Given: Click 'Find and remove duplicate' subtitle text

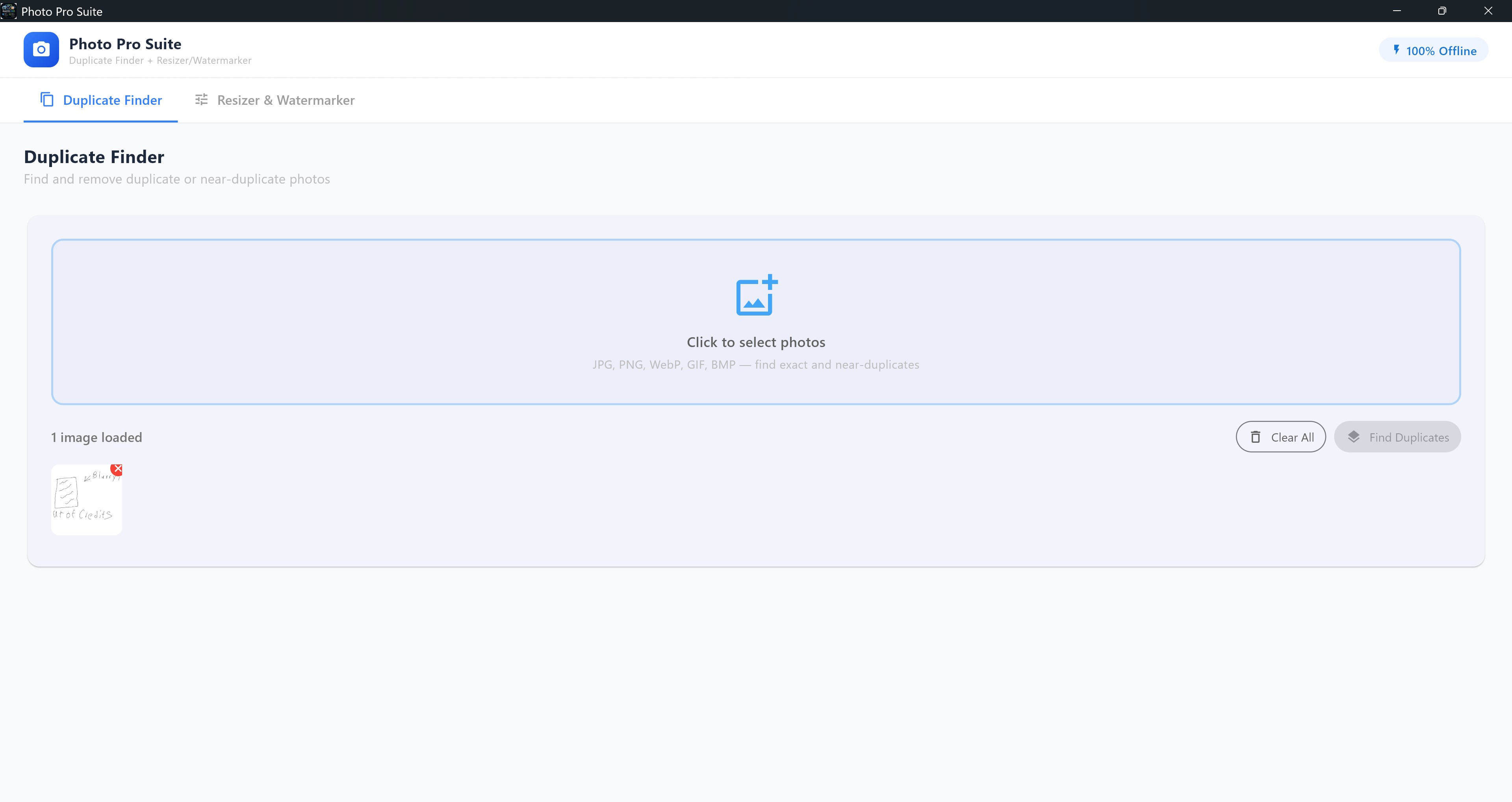Looking at the screenshot, I should click(x=177, y=179).
